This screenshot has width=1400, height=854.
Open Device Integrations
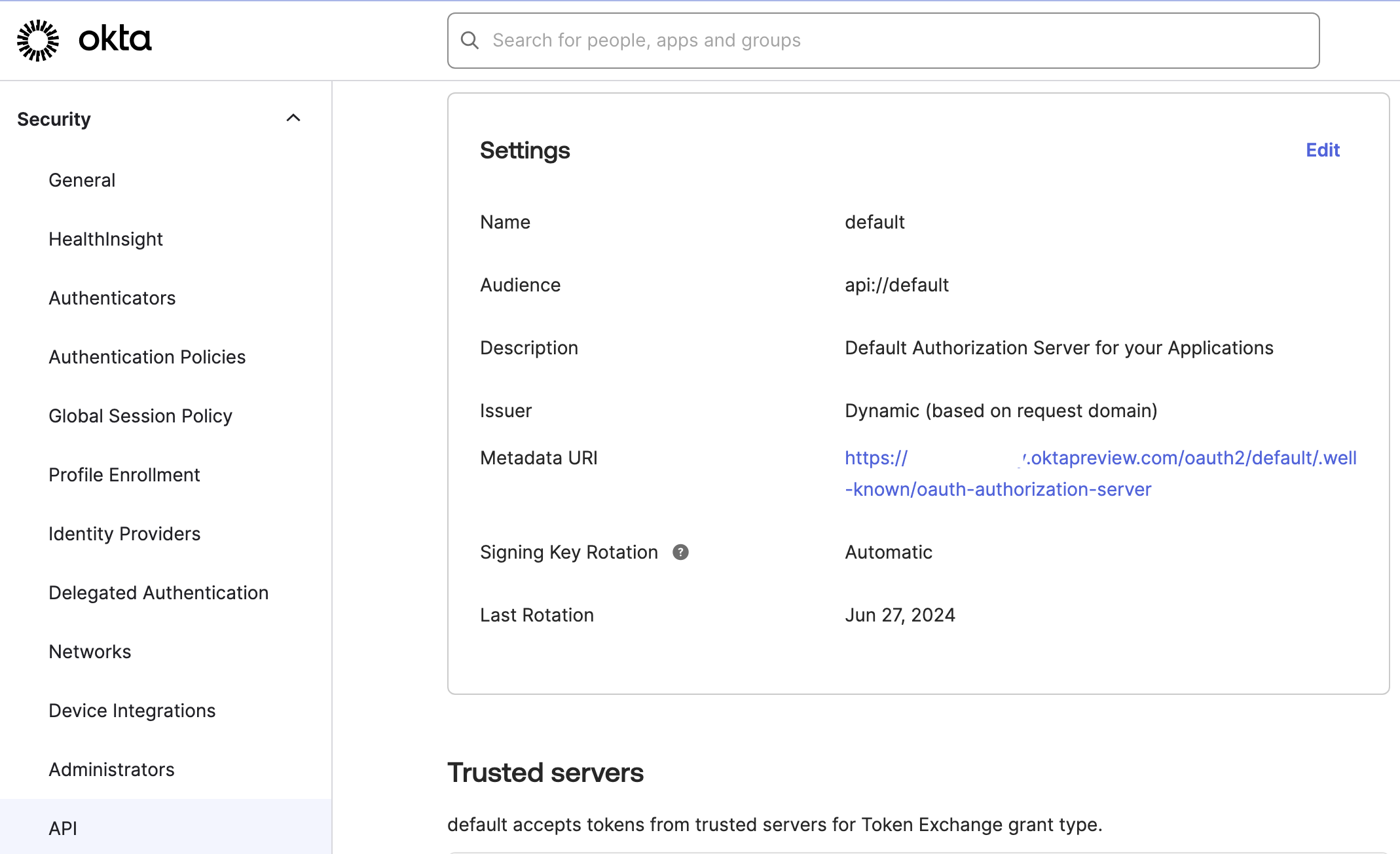pyautogui.click(x=132, y=711)
